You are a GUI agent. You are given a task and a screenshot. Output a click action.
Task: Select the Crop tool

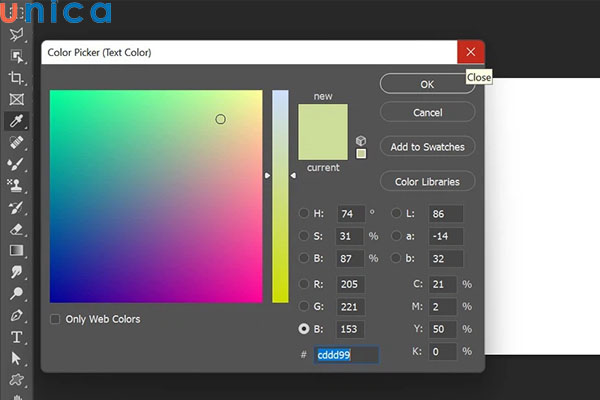pos(16,78)
